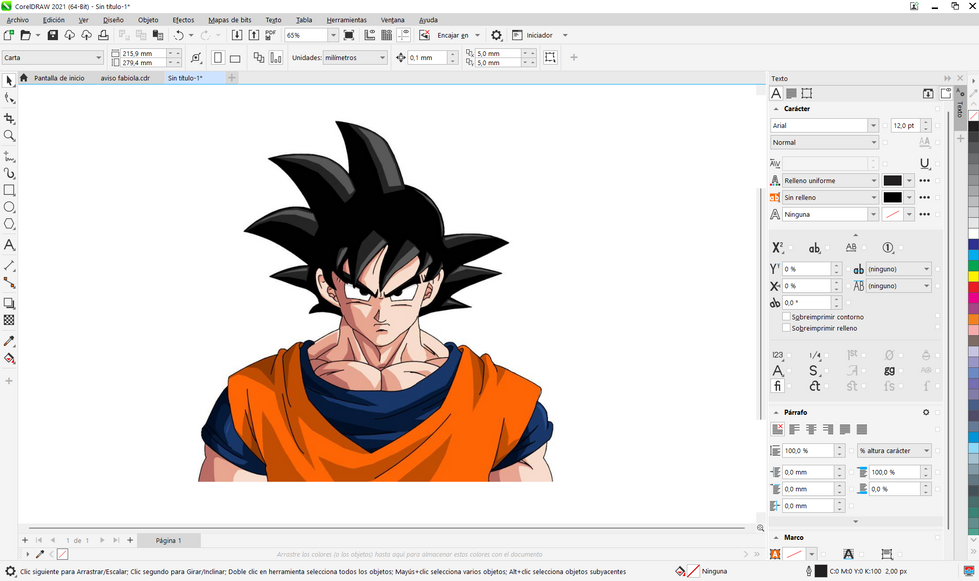Click the Página 1 page tab
Image resolution: width=979 pixels, height=581 pixels.
[169, 540]
